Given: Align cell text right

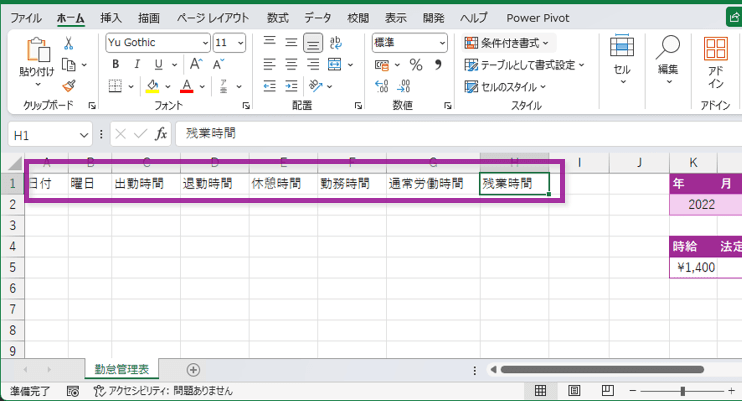Looking at the screenshot, I should click(313, 64).
